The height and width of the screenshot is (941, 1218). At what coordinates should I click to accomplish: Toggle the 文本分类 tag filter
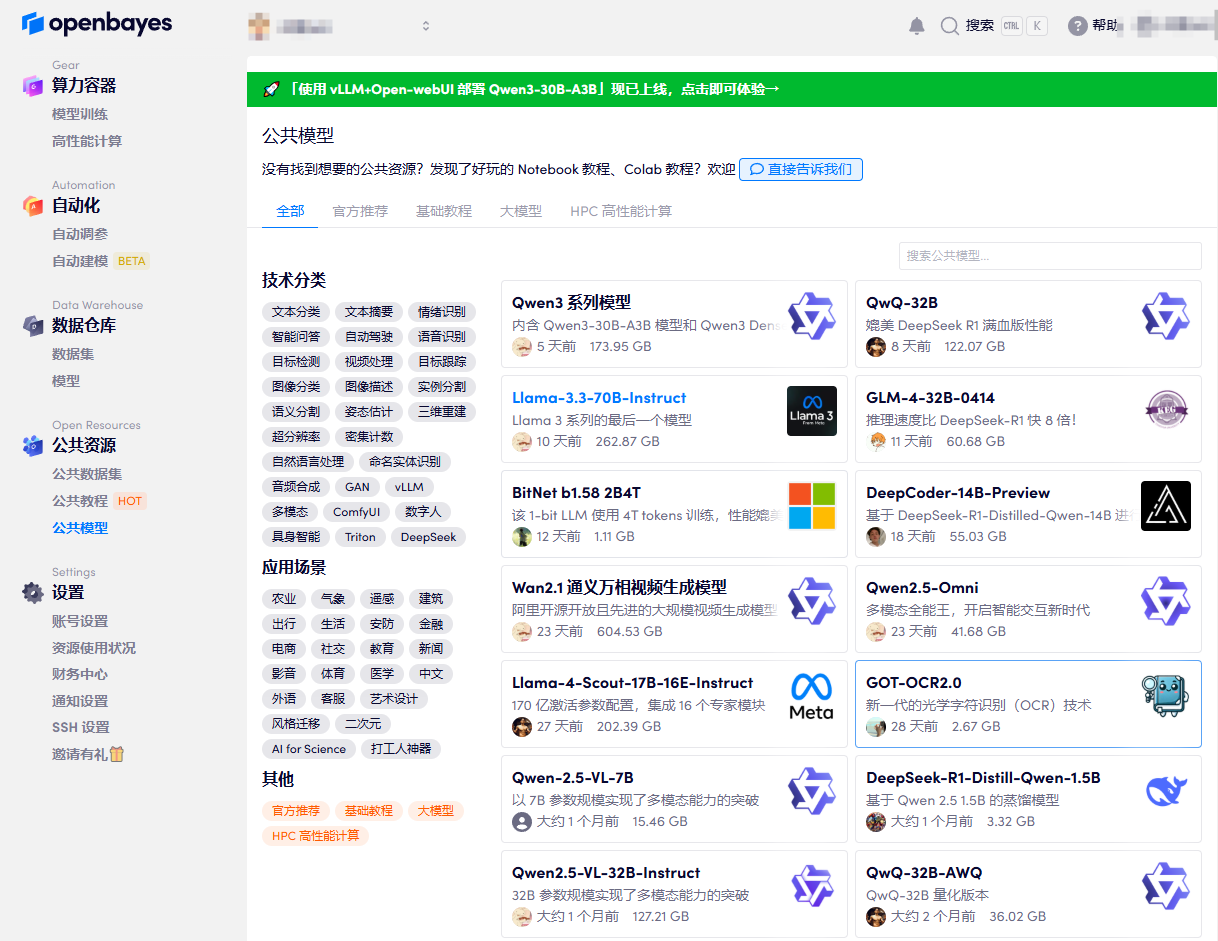[x=296, y=312]
